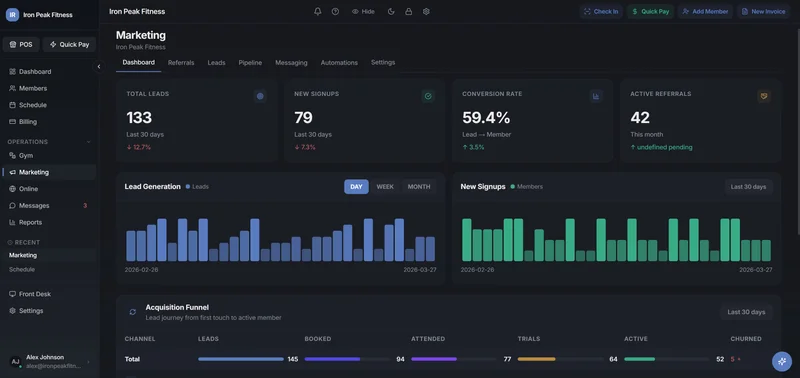Click the Iron Peak Fitness IR logo
800x378 pixels.
coord(12,15)
